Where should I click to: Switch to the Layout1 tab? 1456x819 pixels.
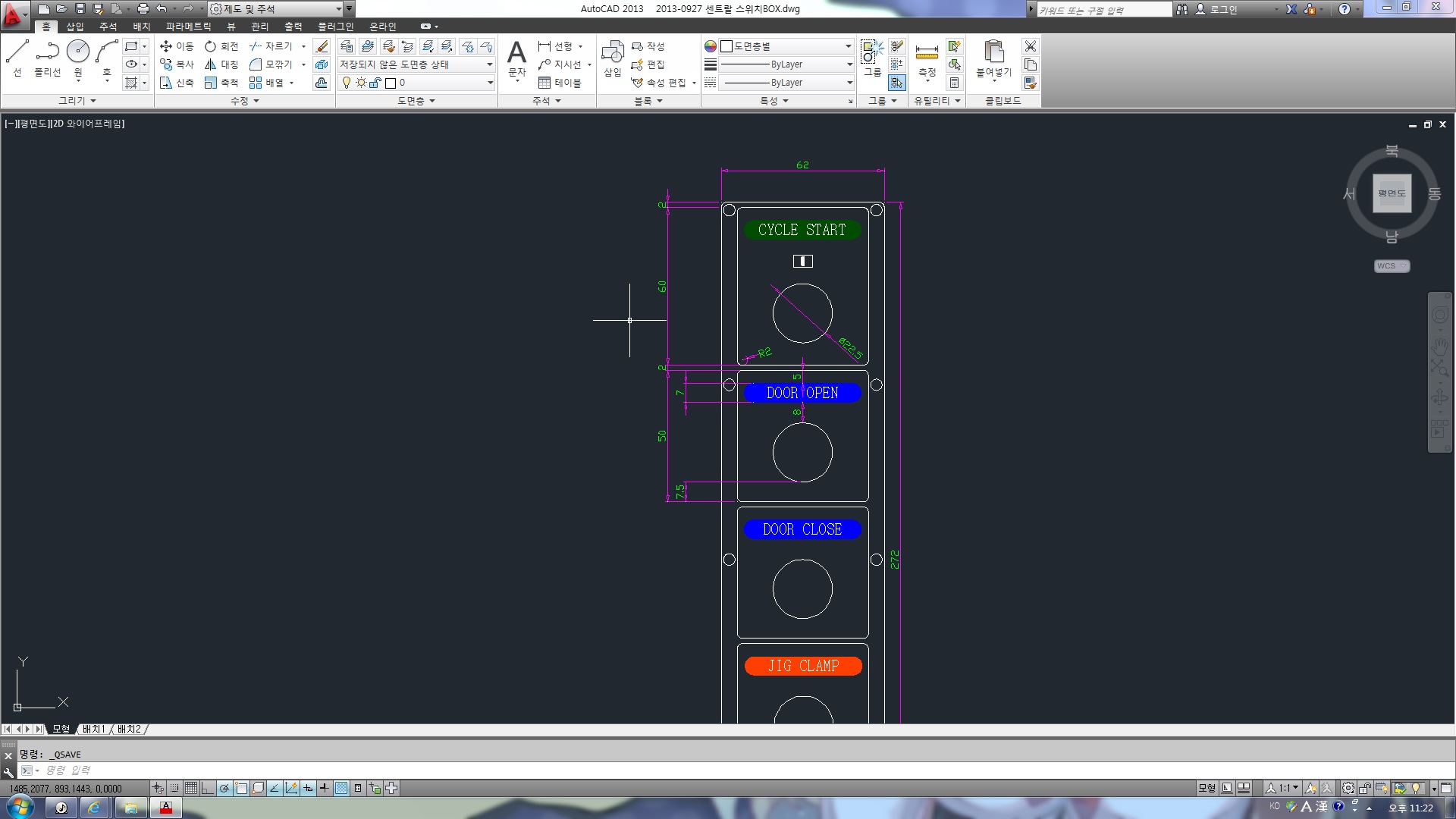(94, 730)
